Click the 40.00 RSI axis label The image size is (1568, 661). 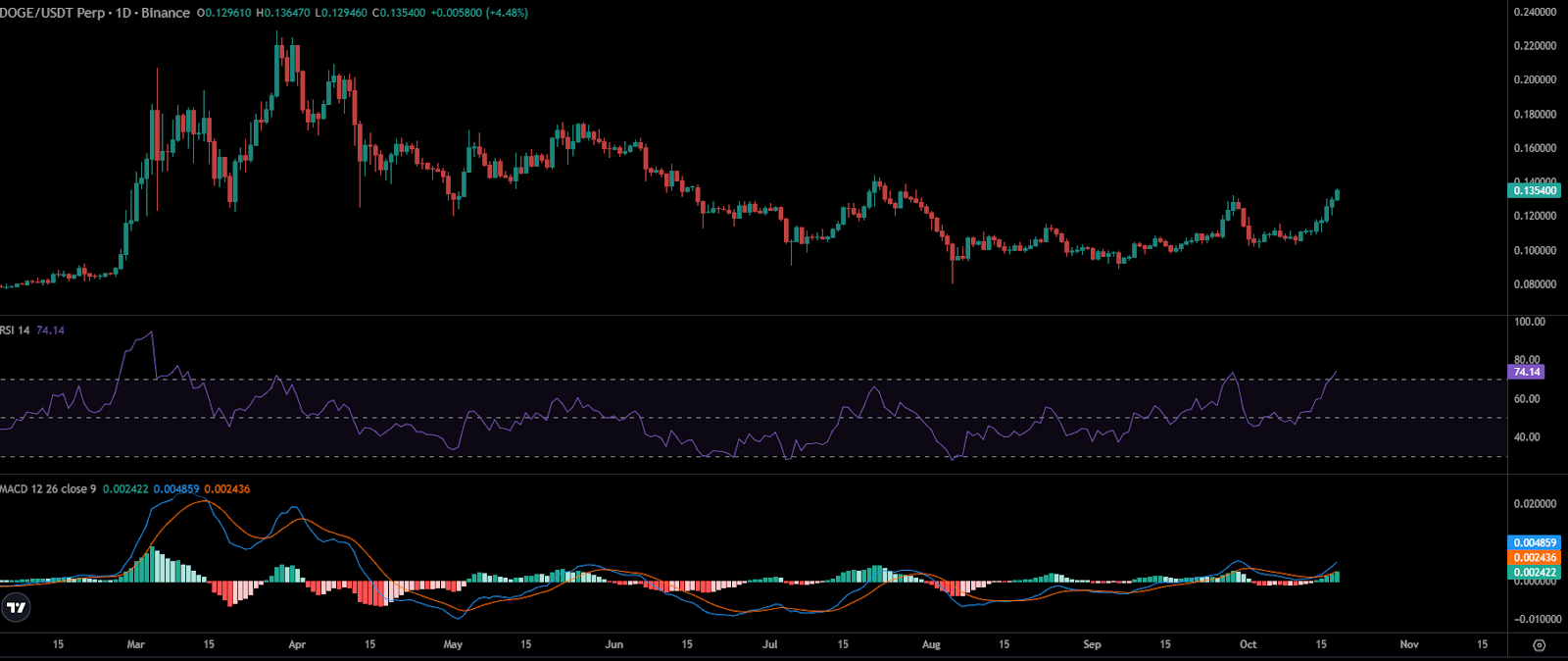(x=1527, y=437)
